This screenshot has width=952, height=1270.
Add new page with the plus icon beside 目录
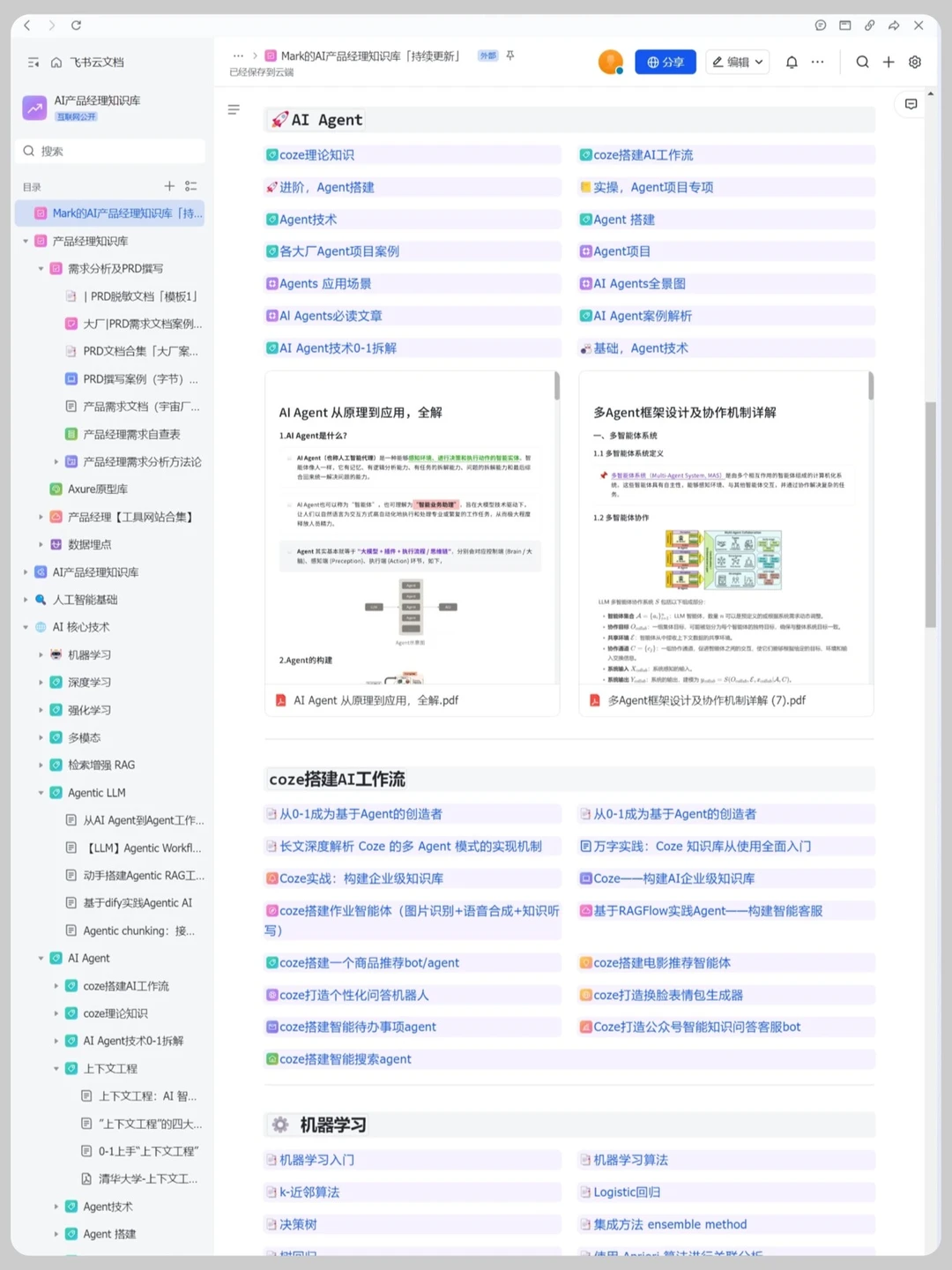[169, 186]
